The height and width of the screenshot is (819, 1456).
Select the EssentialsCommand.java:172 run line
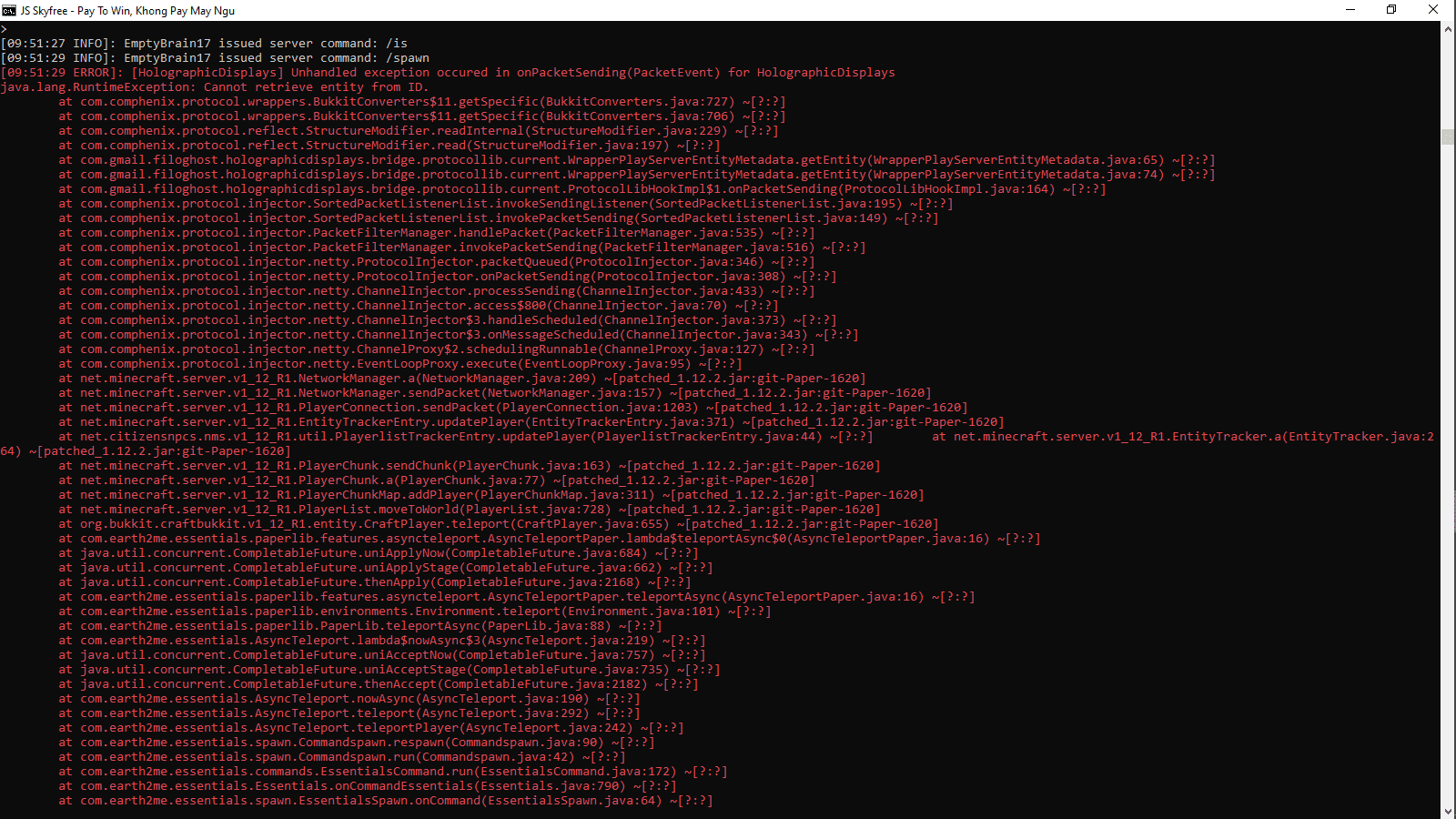pyautogui.click(x=393, y=772)
